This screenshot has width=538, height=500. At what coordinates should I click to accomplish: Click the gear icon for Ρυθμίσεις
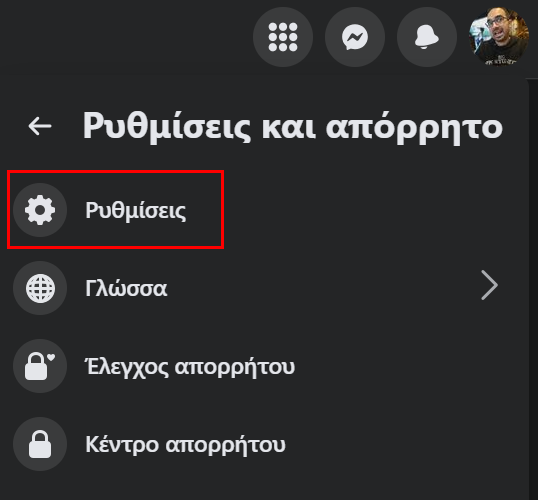click(40, 210)
